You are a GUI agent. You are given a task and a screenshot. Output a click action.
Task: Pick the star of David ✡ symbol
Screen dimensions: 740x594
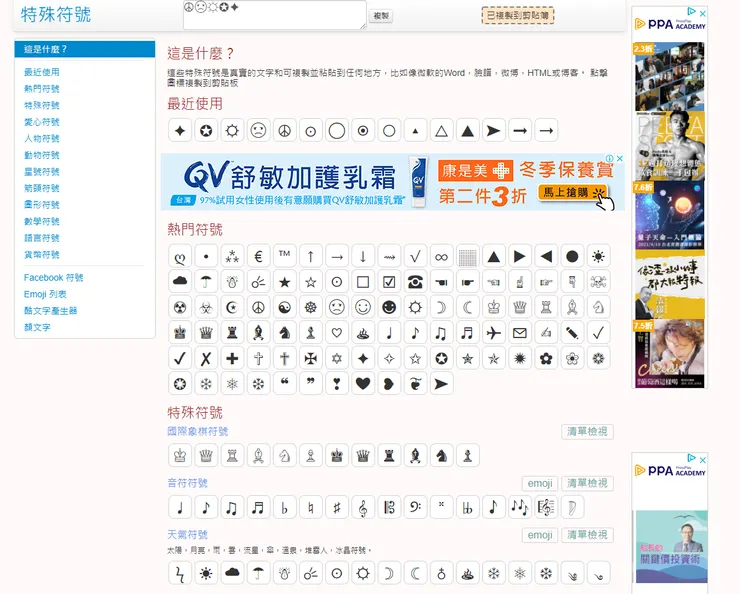[336, 358]
